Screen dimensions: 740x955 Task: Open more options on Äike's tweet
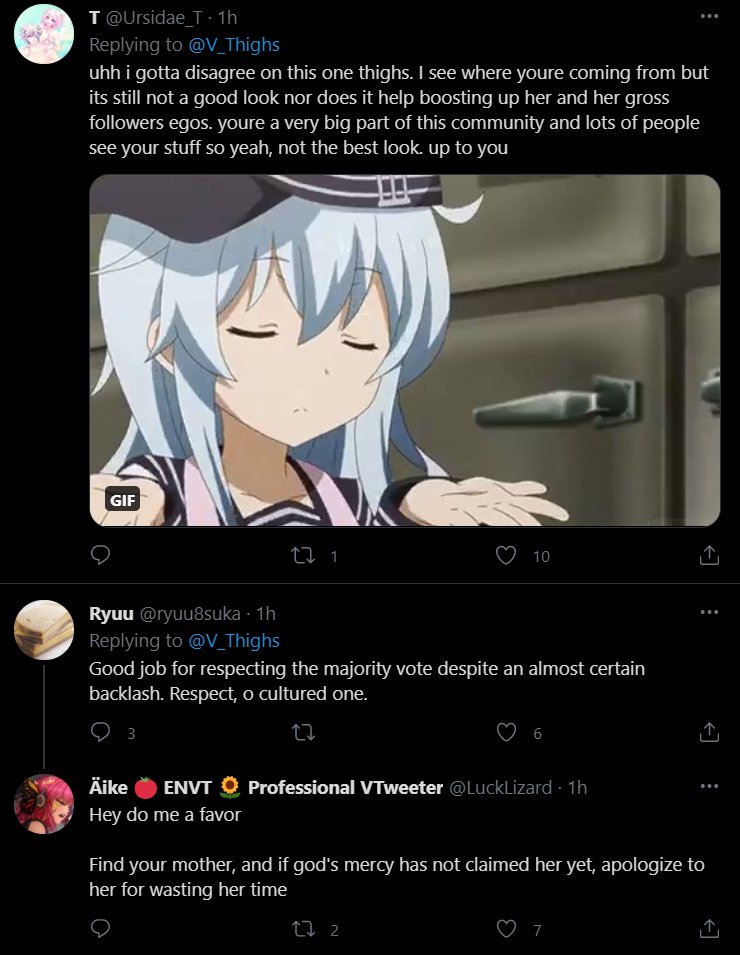pyautogui.click(x=709, y=786)
